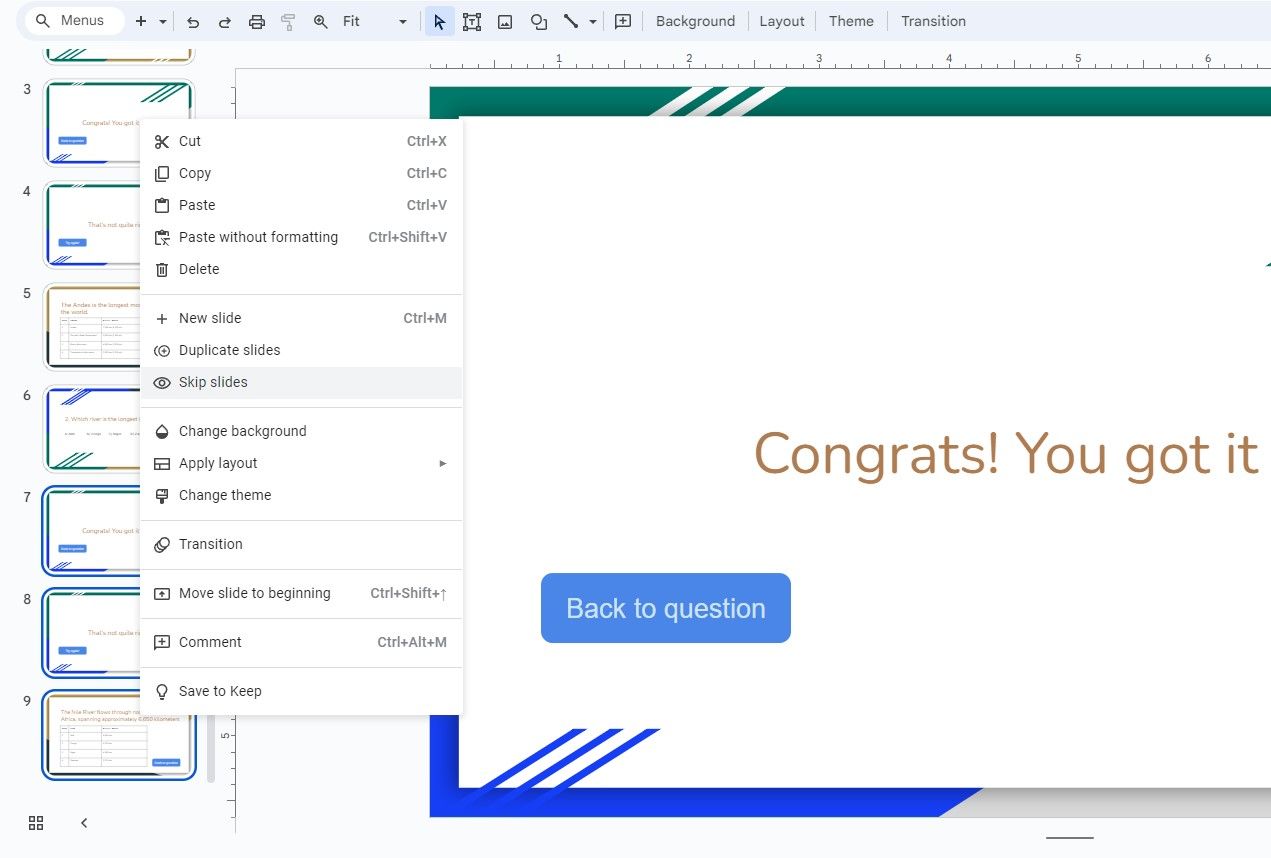Select slide 8 thumbnail
1271x858 pixels.
point(92,633)
